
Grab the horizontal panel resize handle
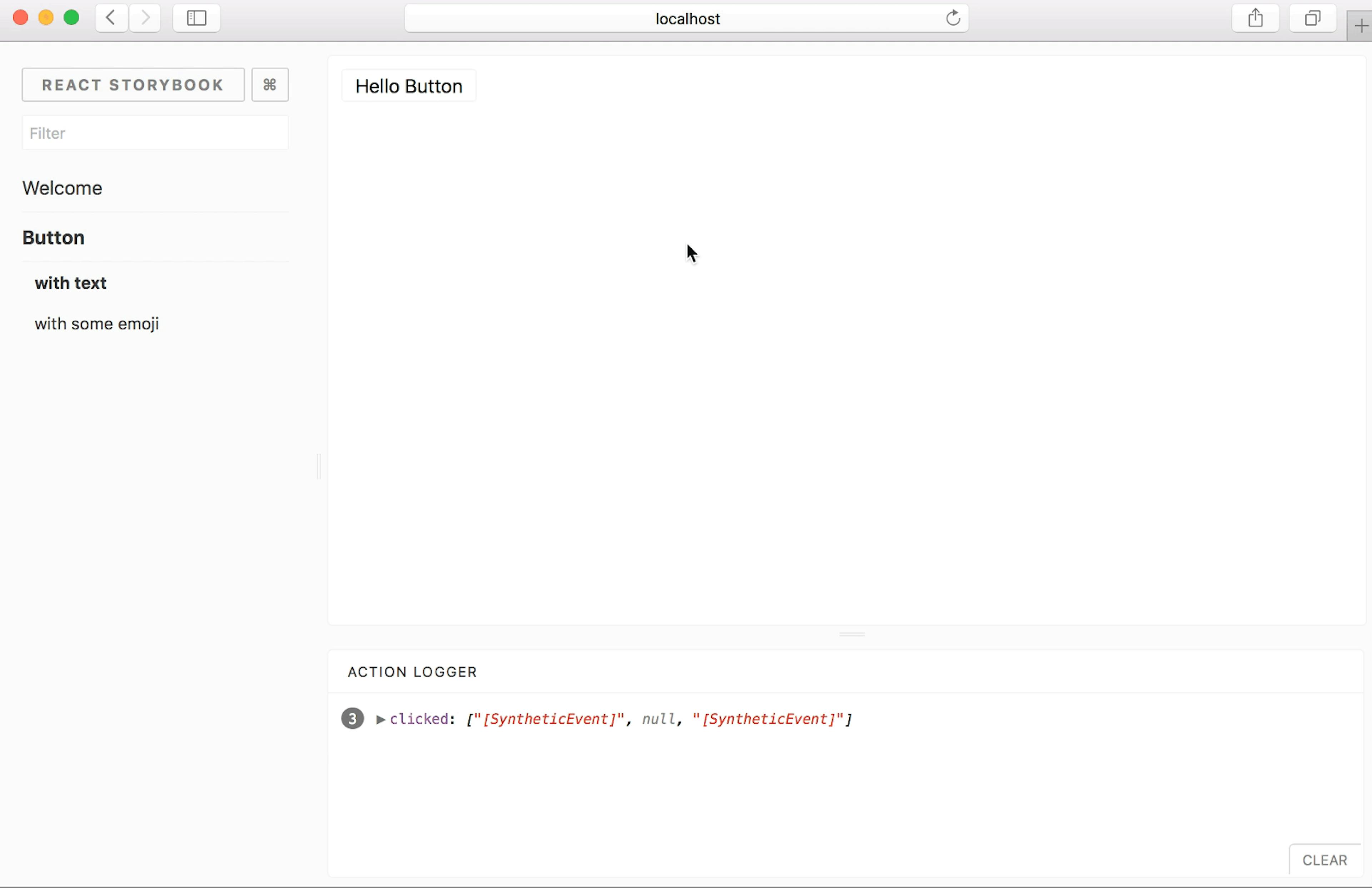[x=852, y=634]
